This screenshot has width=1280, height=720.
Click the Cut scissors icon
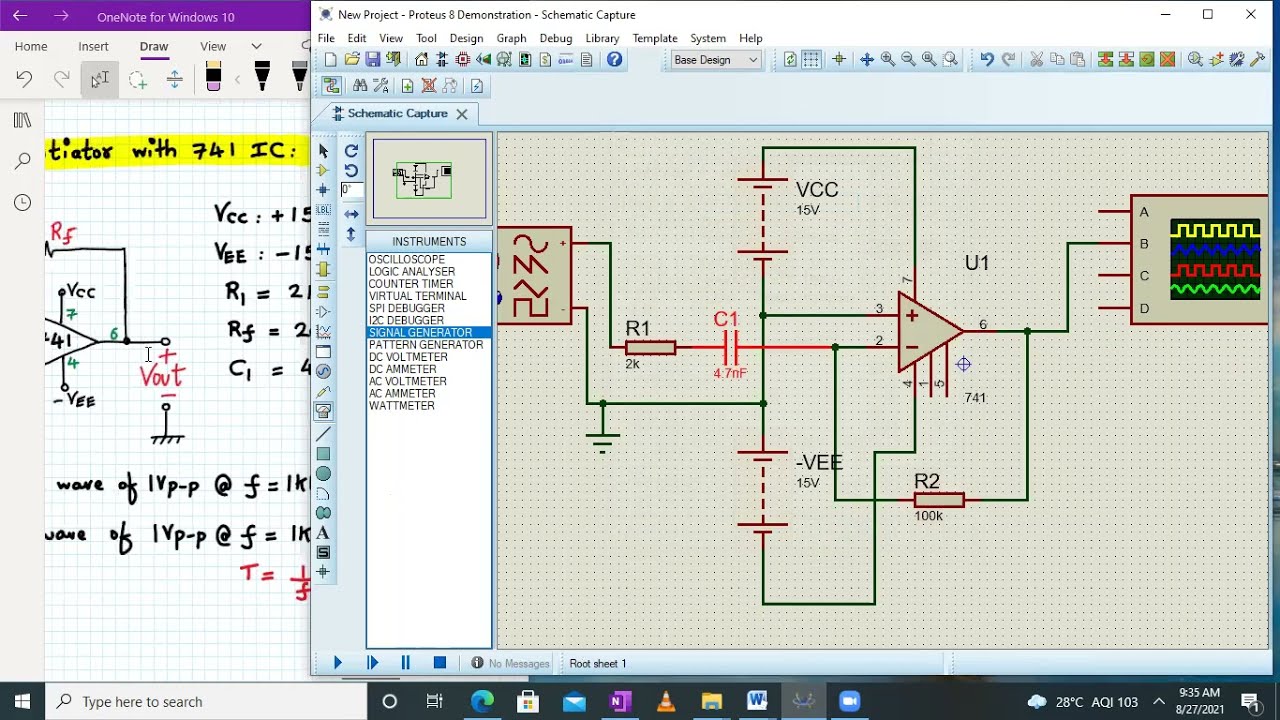pyautogui.click(x=1036, y=60)
